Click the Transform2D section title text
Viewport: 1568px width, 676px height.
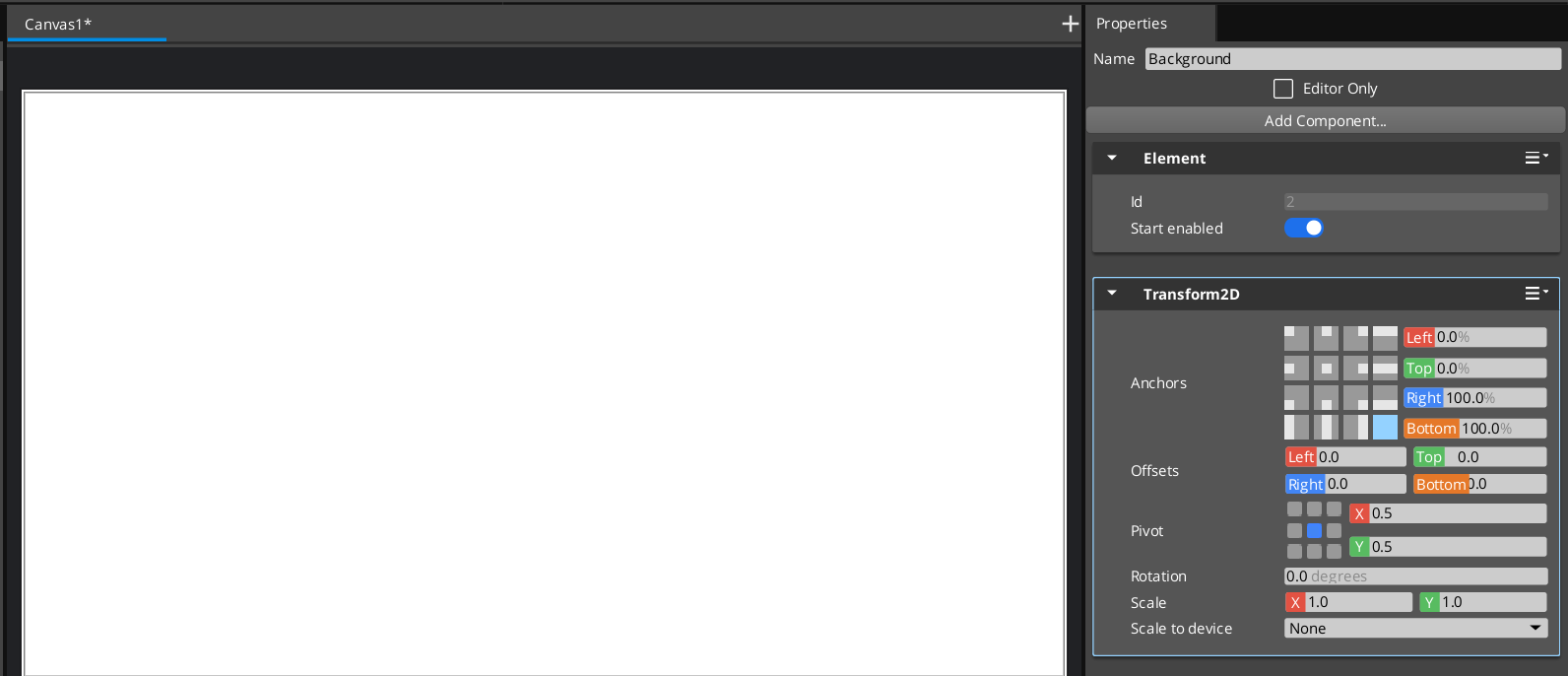(1191, 294)
